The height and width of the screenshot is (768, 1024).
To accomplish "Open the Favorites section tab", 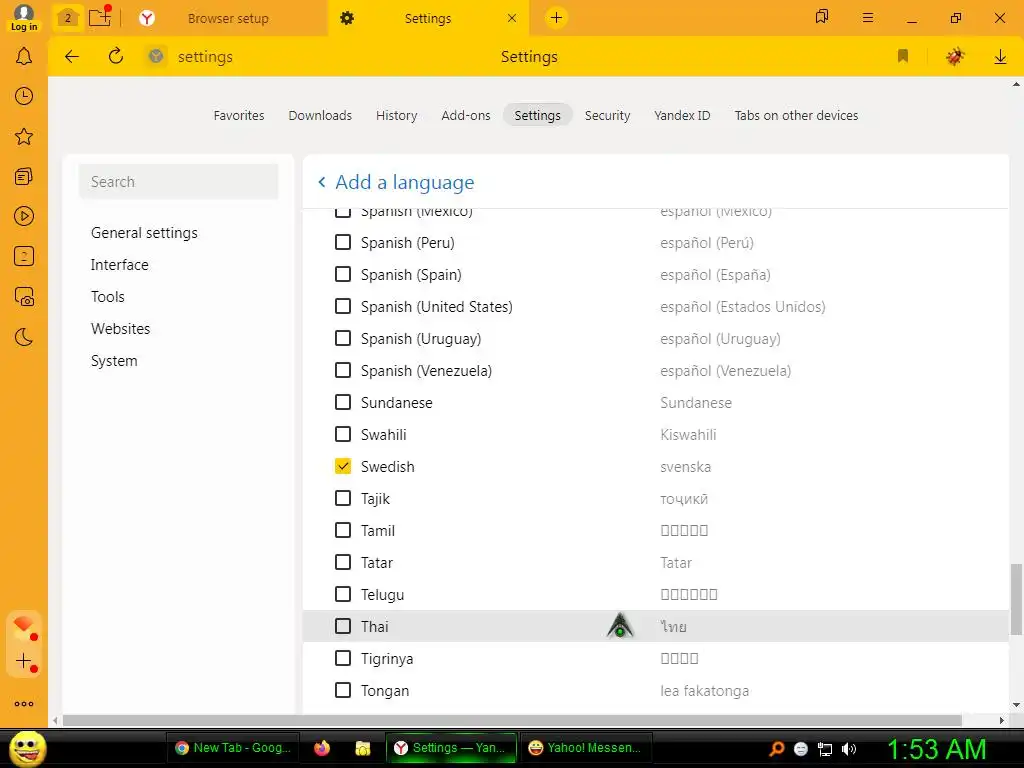I will [x=239, y=116].
